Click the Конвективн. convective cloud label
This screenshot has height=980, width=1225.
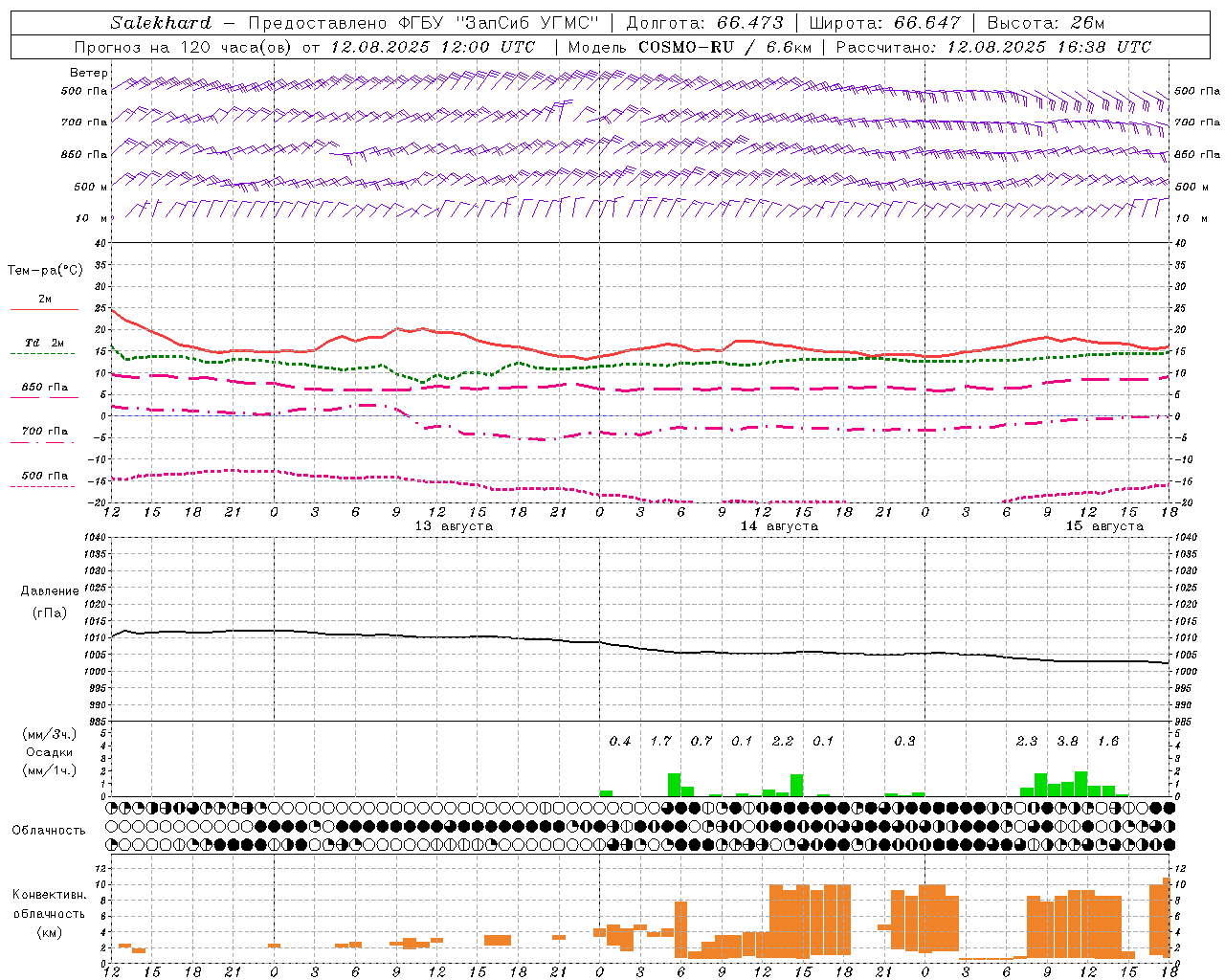(49, 895)
